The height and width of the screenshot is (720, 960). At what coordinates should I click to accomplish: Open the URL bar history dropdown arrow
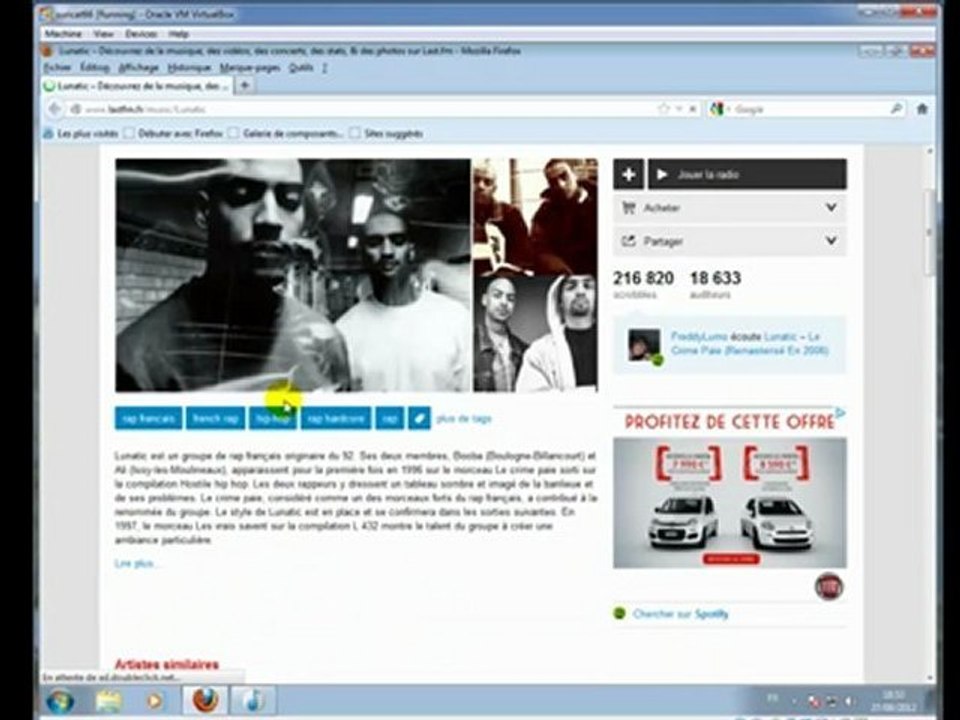(679, 108)
